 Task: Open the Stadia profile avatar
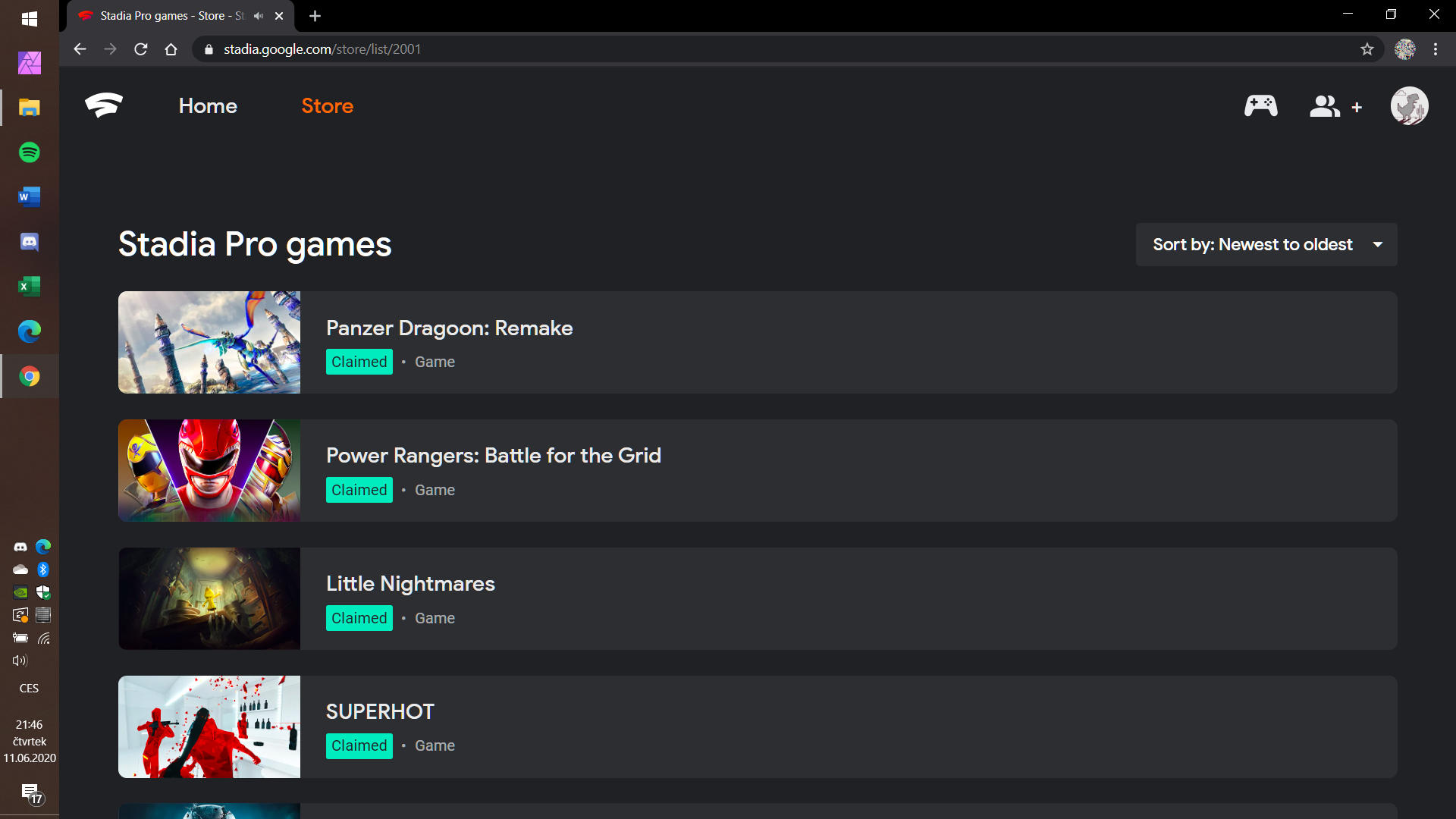click(1409, 106)
